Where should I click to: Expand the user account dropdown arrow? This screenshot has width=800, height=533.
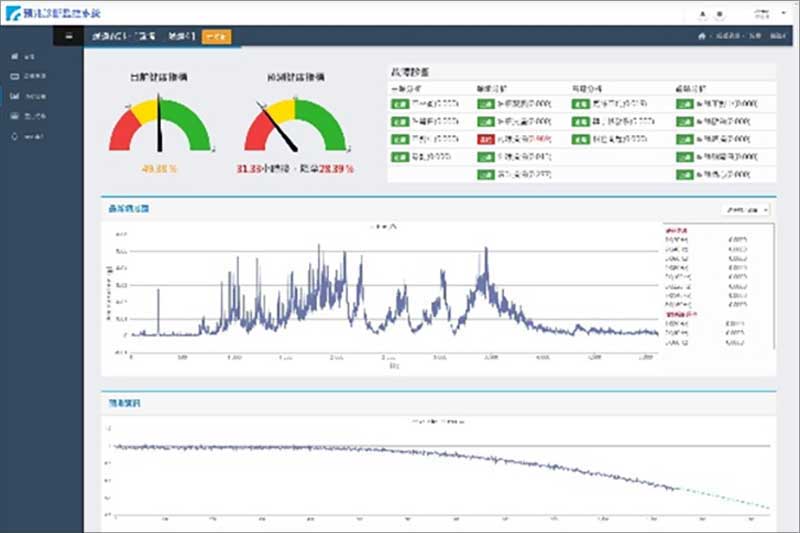(x=784, y=13)
